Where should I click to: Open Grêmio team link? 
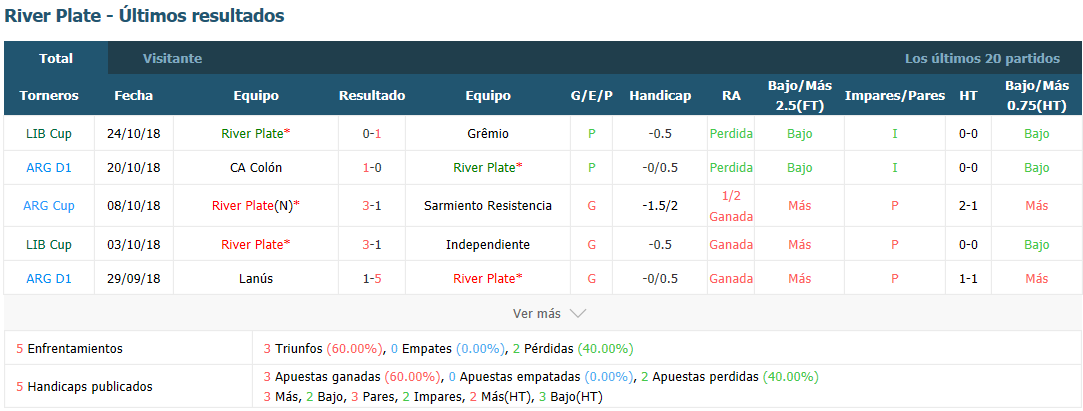coord(488,133)
